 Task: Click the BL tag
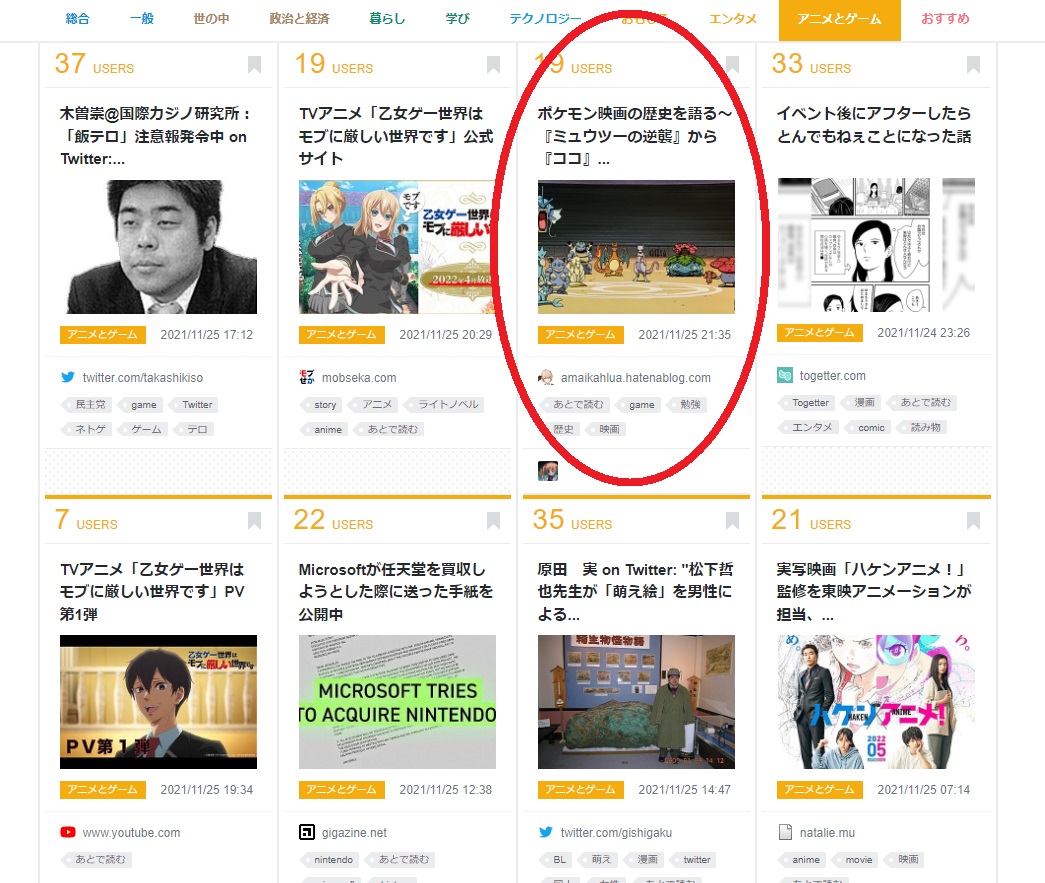(558, 860)
